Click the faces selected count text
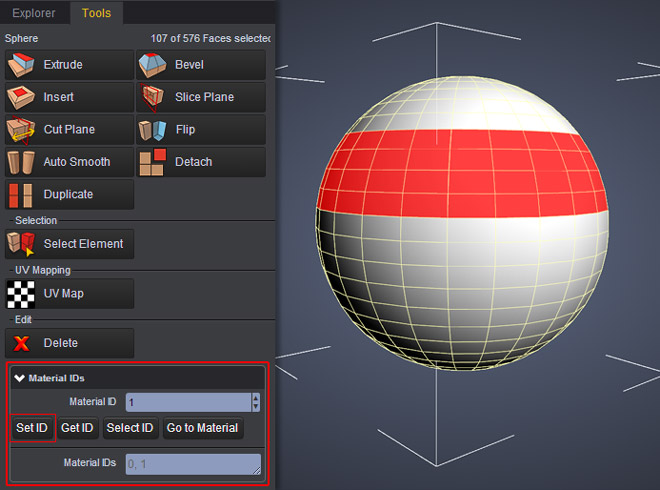 [x=210, y=38]
